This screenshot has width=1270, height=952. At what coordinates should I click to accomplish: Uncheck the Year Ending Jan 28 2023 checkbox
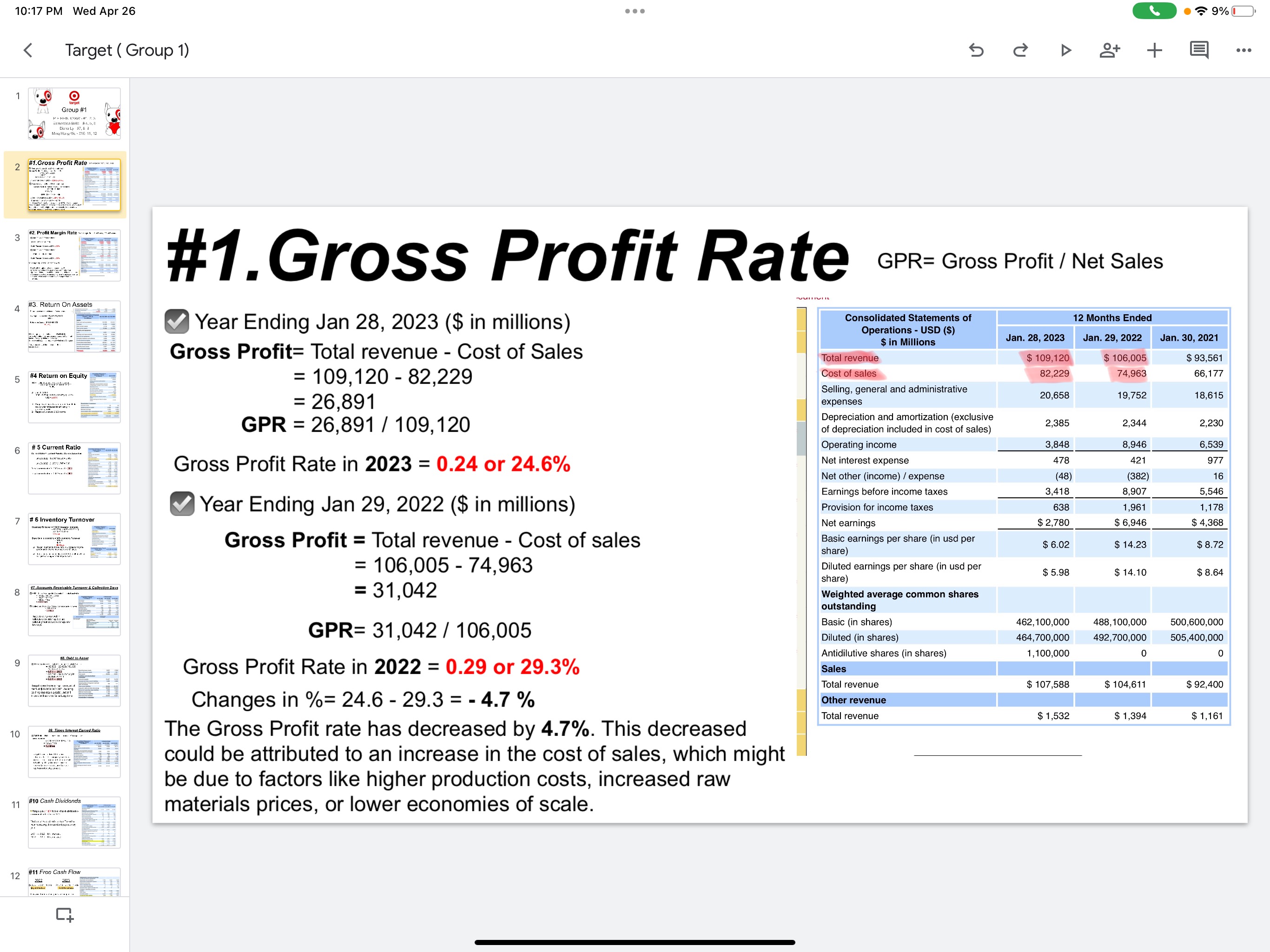pyautogui.click(x=177, y=322)
